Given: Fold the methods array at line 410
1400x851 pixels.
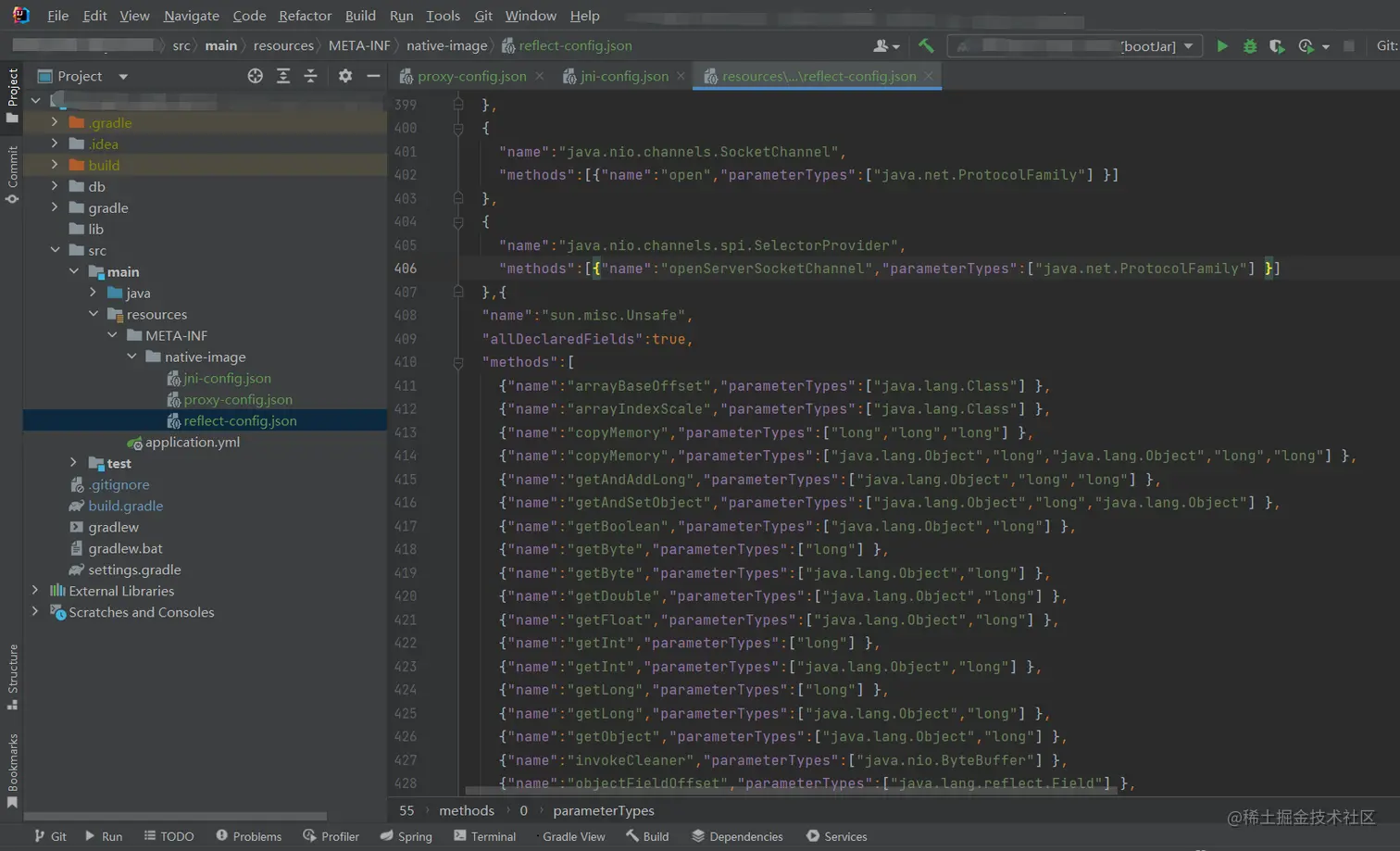Looking at the screenshot, I should coord(458,363).
